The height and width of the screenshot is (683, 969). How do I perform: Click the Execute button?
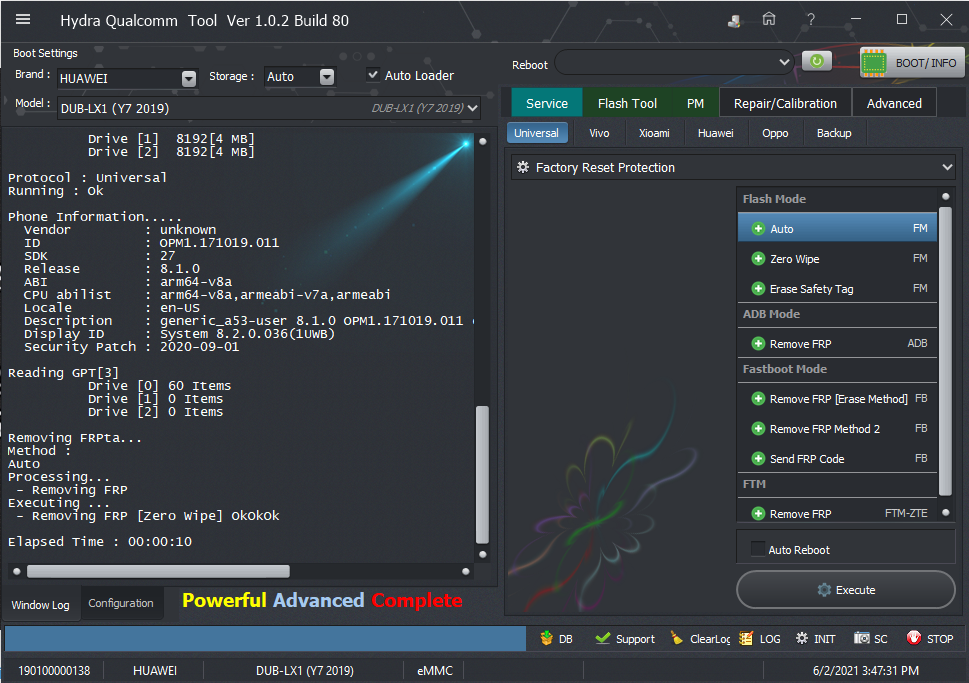(x=845, y=590)
